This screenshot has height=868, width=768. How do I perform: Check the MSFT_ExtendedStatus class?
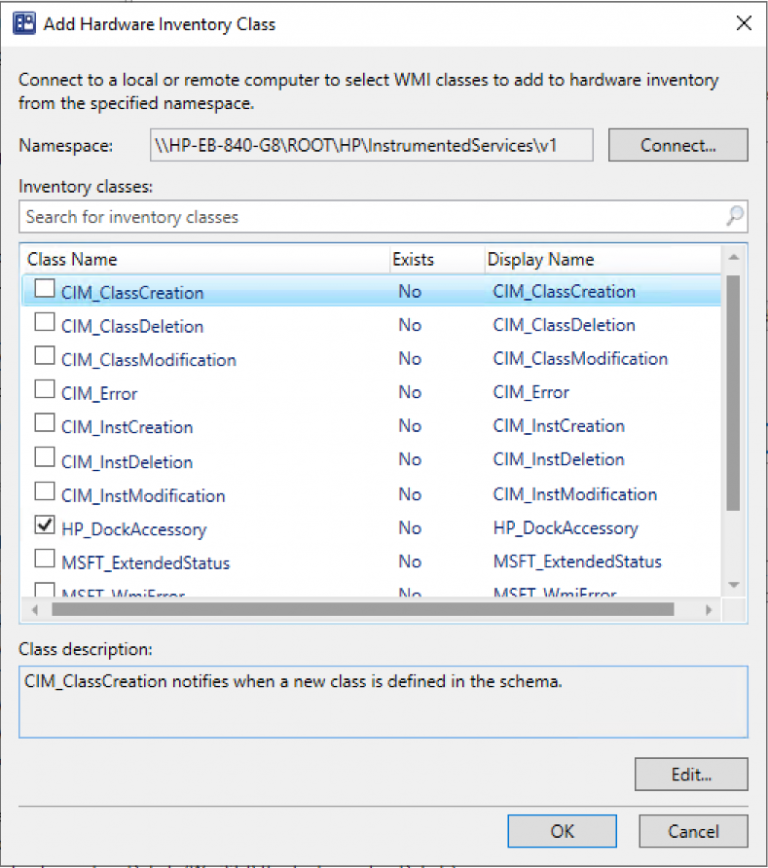tap(44, 558)
